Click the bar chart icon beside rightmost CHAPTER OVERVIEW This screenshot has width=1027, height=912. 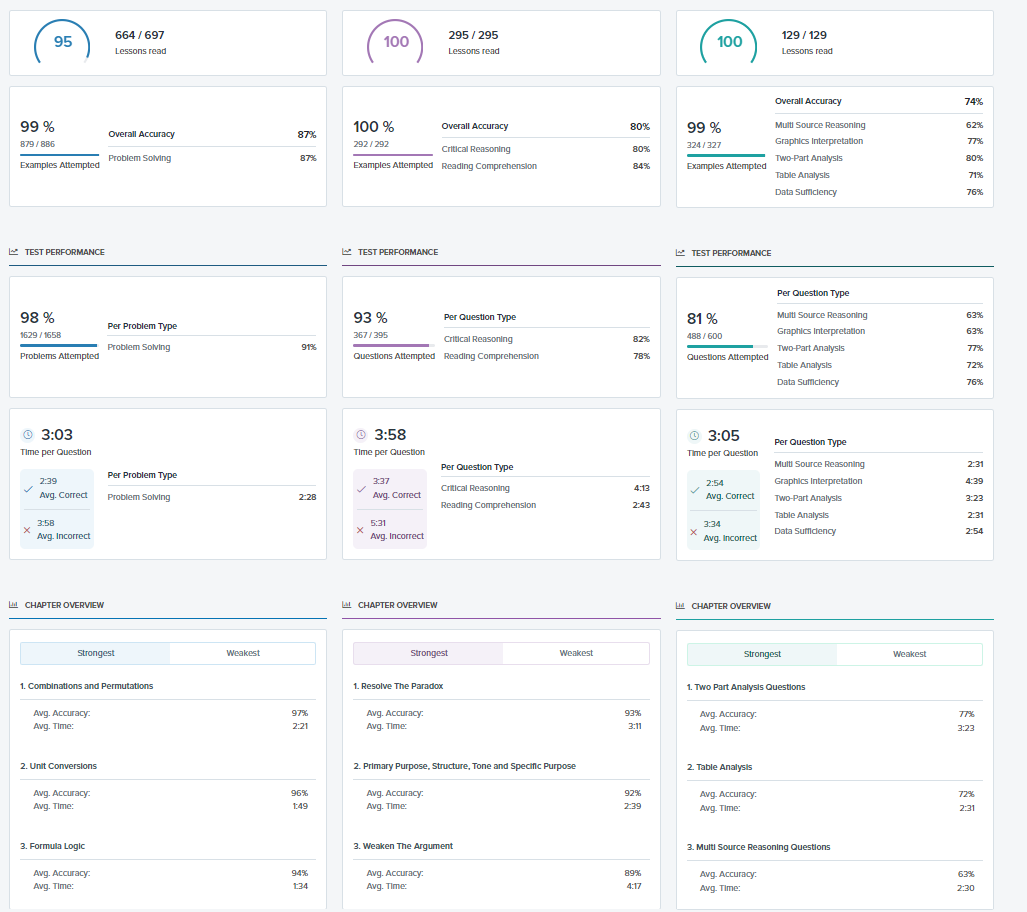680,606
